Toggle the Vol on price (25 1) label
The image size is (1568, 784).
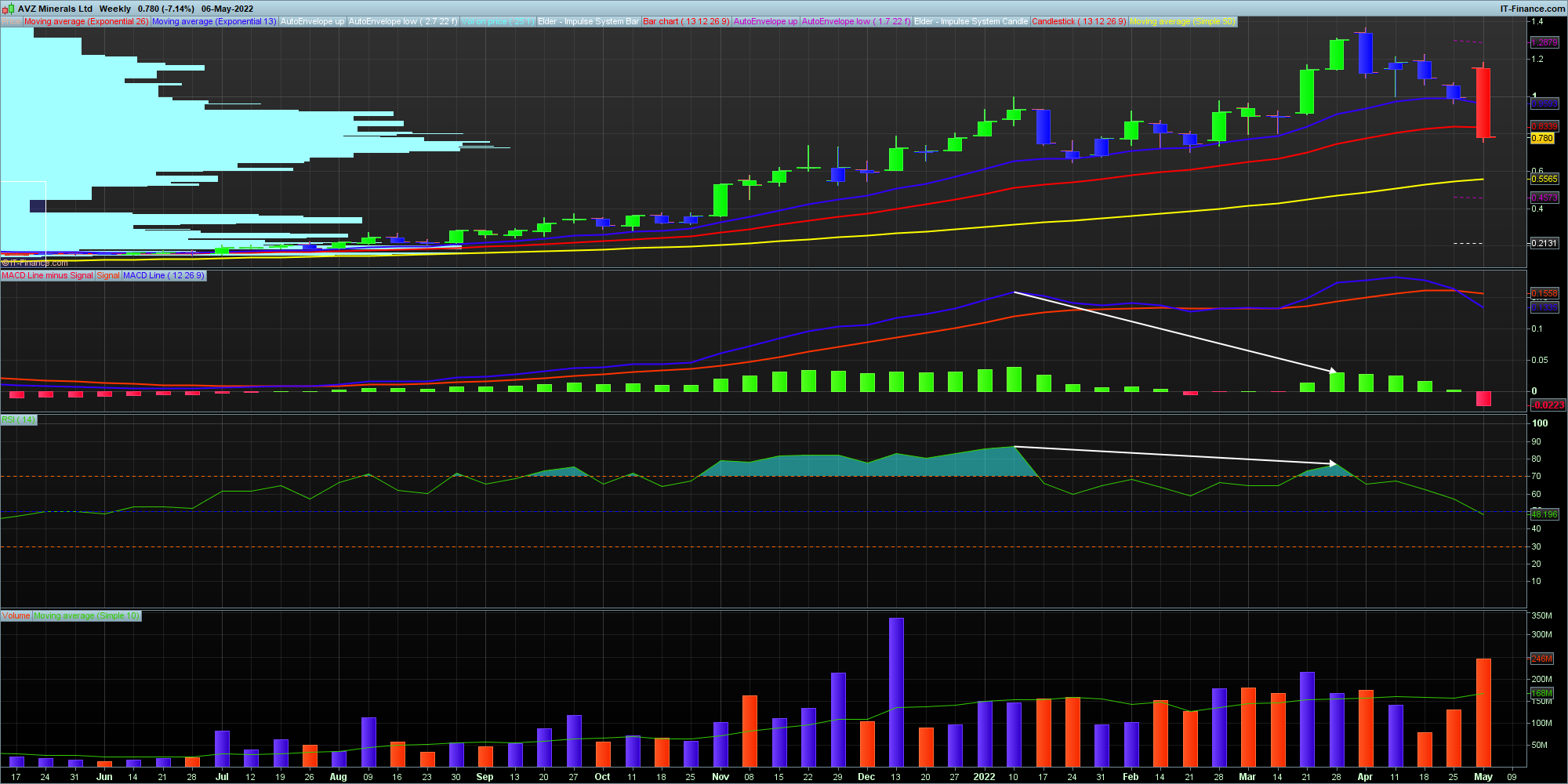point(498,22)
